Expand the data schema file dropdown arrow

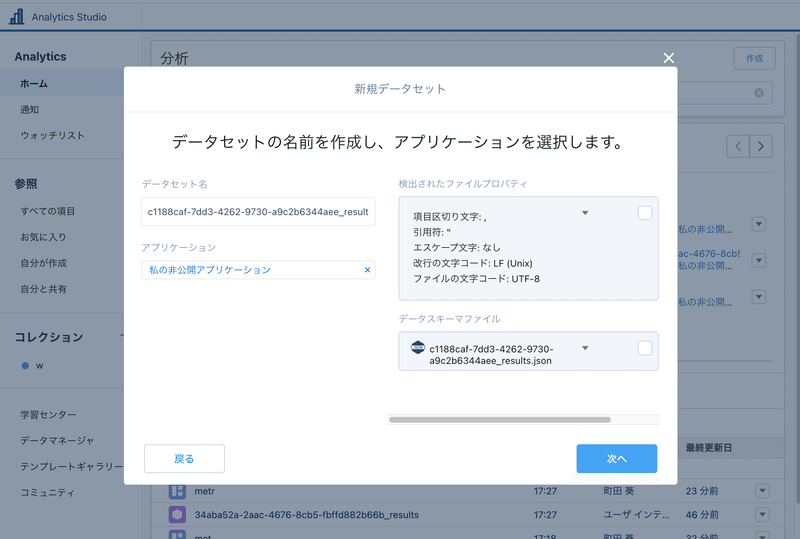point(585,348)
